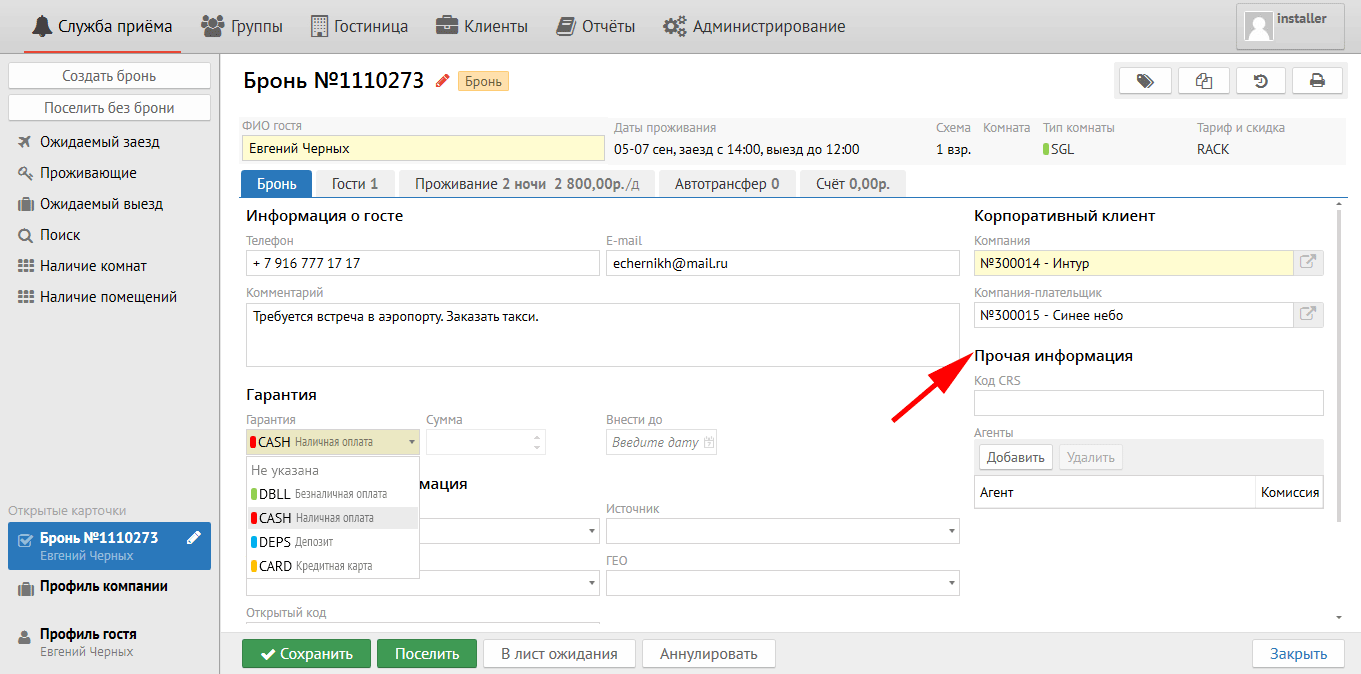Open payer company Синее небо link icon

click(1308, 315)
